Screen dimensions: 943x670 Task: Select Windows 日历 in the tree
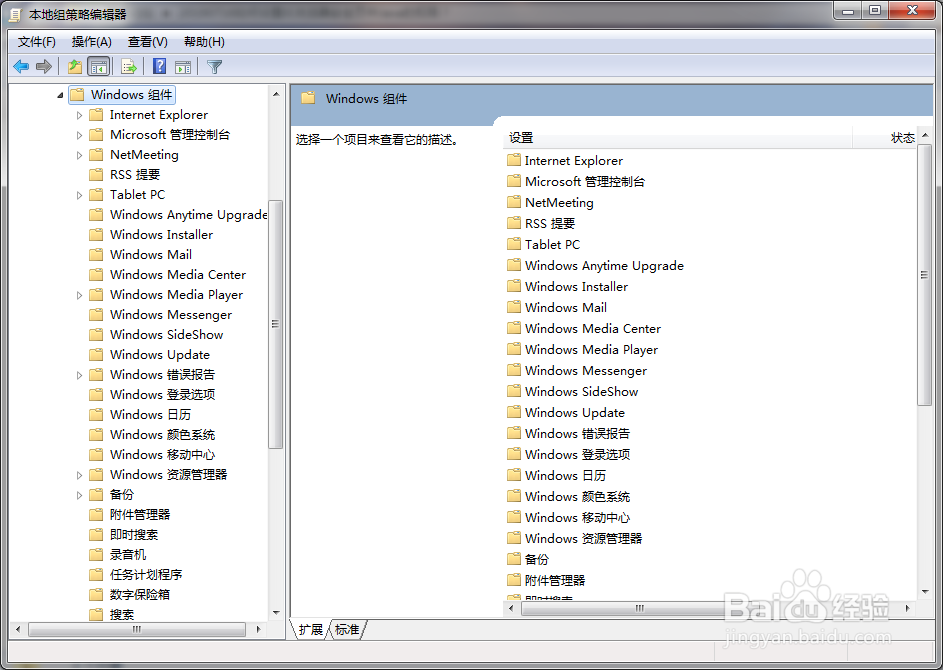[150, 414]
